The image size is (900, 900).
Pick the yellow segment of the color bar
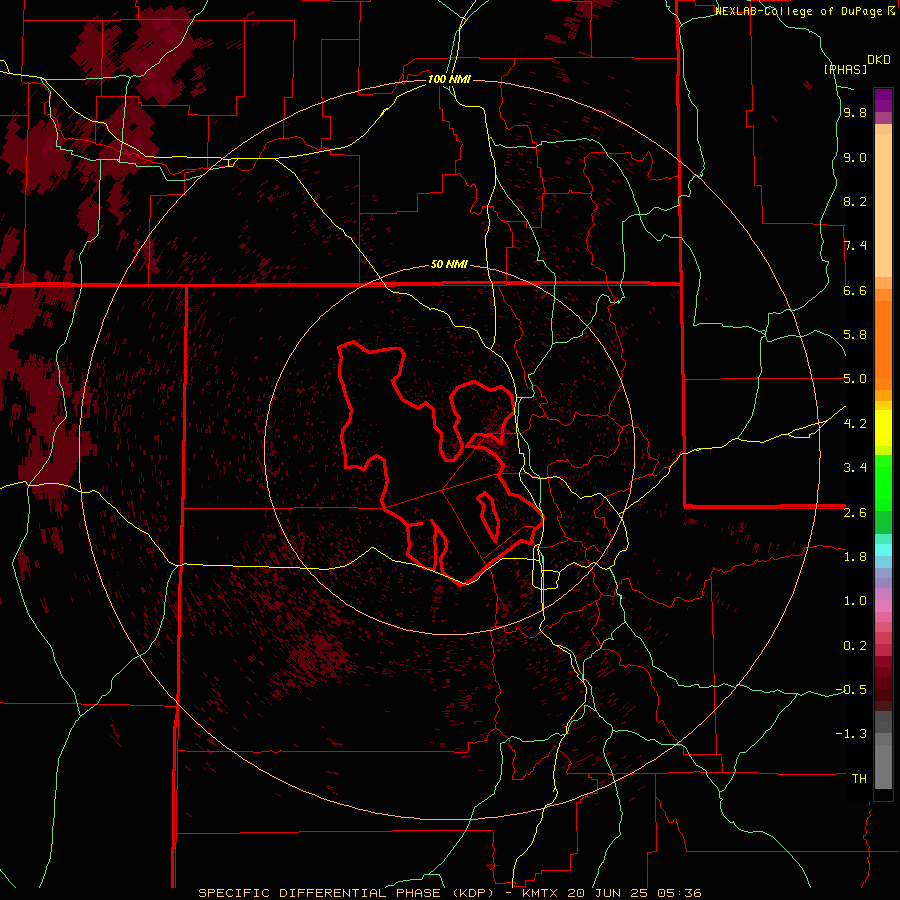coord(883,428)
